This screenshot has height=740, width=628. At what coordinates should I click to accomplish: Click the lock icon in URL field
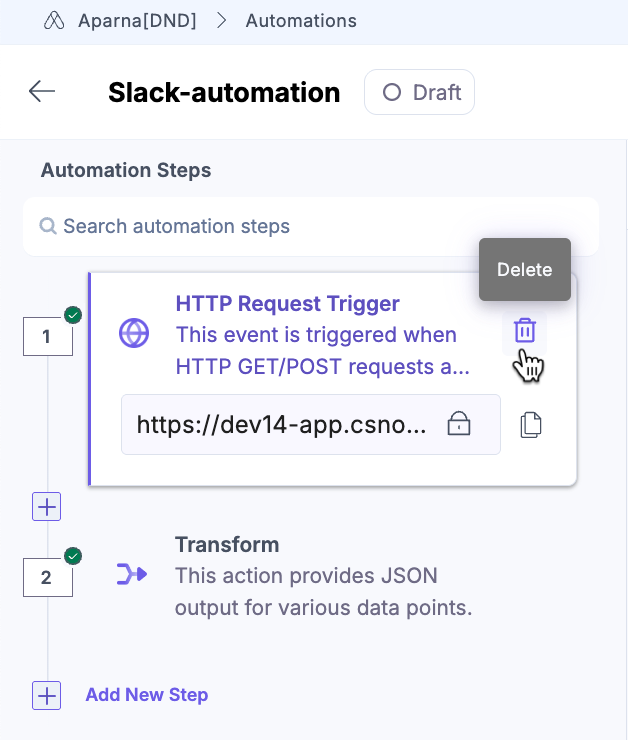(459, 423)
